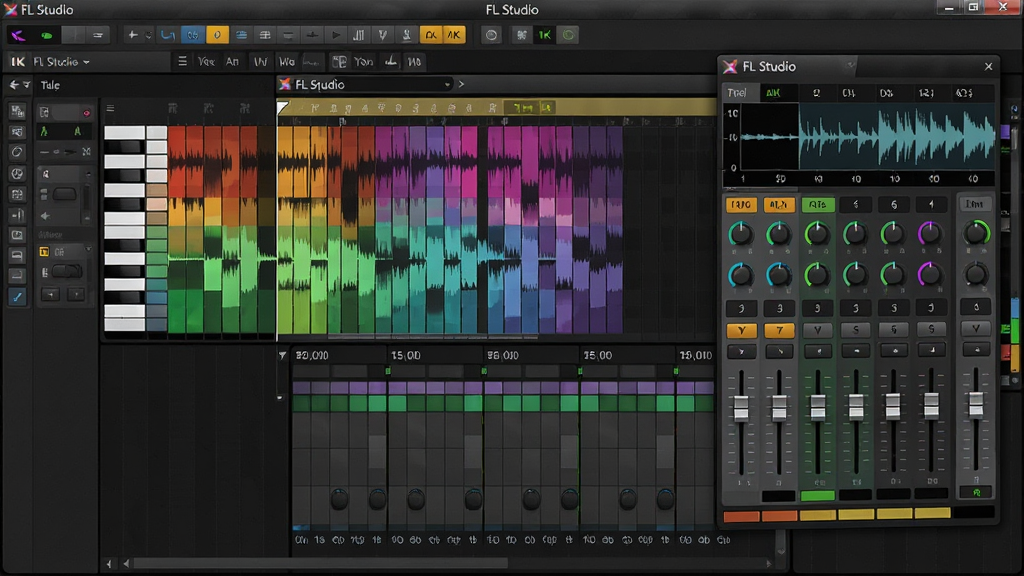Click the green oval indicator in top toolbar
The width and height of the screenshot is (1024, 576).
[46, 35]
